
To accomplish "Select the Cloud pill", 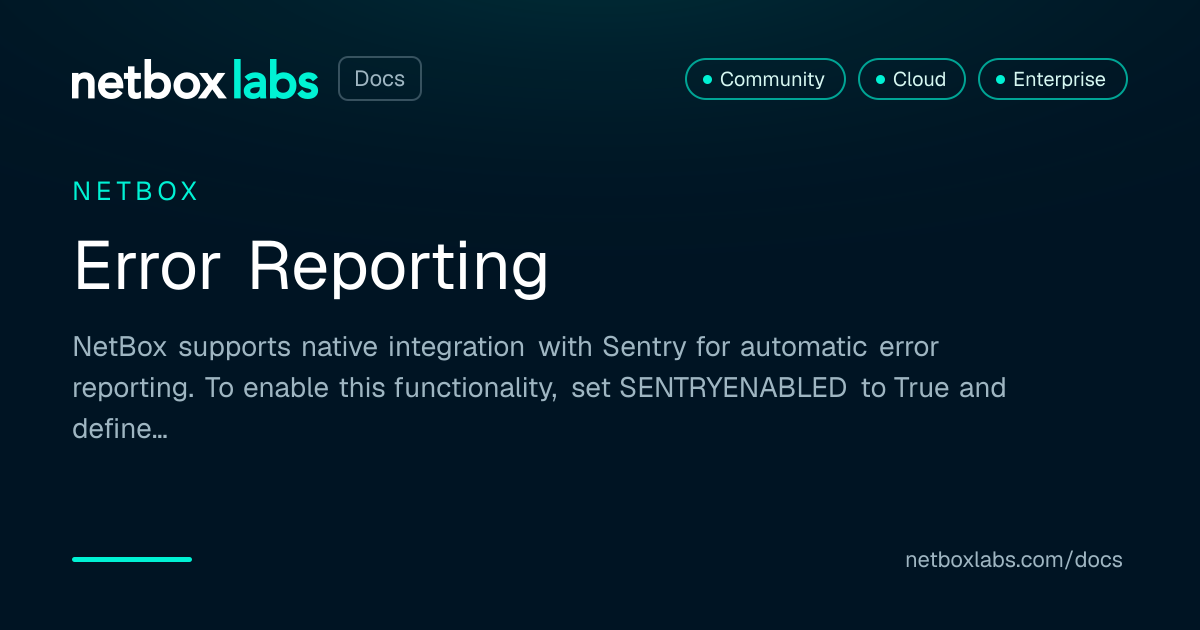I will pos(911,79).
